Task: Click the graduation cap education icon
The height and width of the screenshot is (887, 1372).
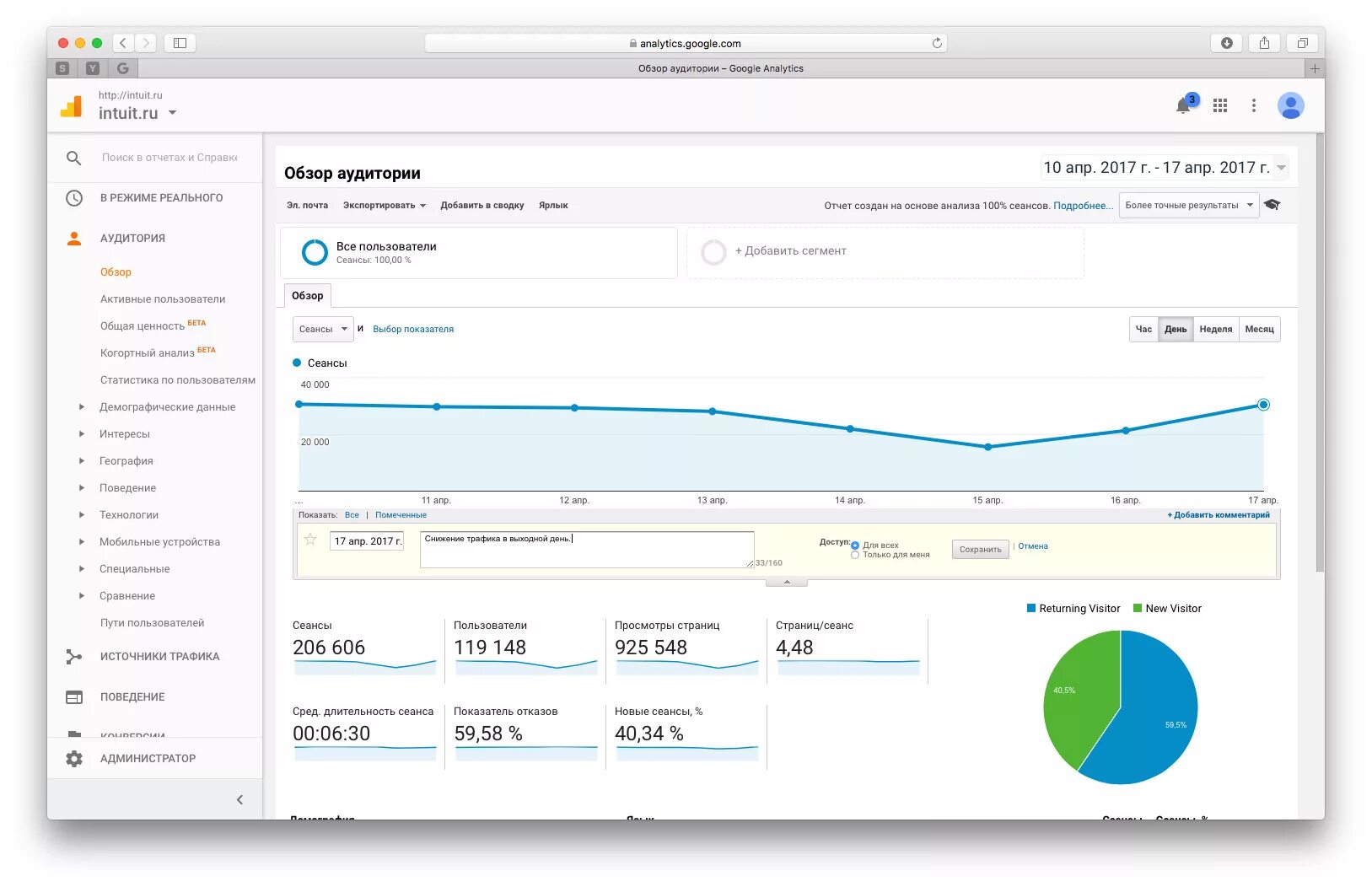Action: pos(1272,205)
